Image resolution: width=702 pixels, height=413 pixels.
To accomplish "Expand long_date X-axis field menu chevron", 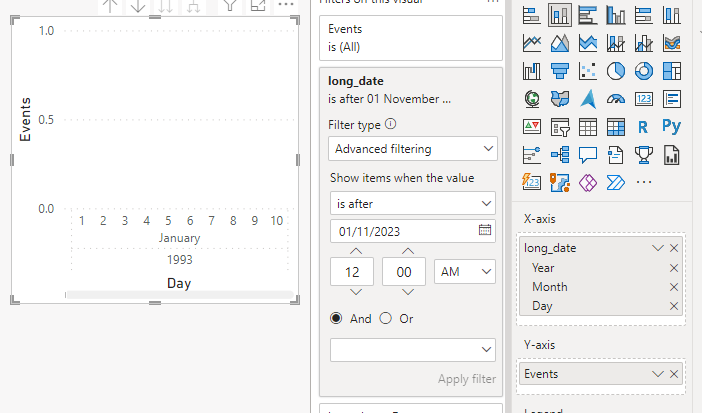I will pos(658,248).
